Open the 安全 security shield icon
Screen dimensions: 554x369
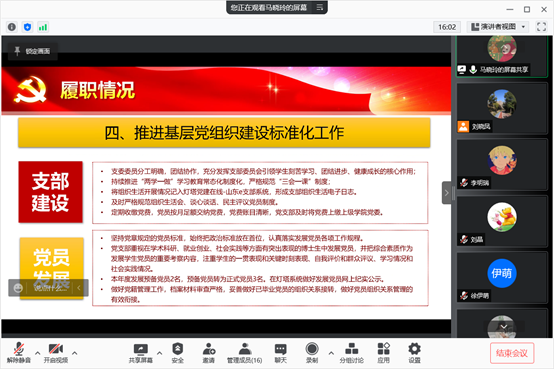pyautogui.click(x=177, y=353)
